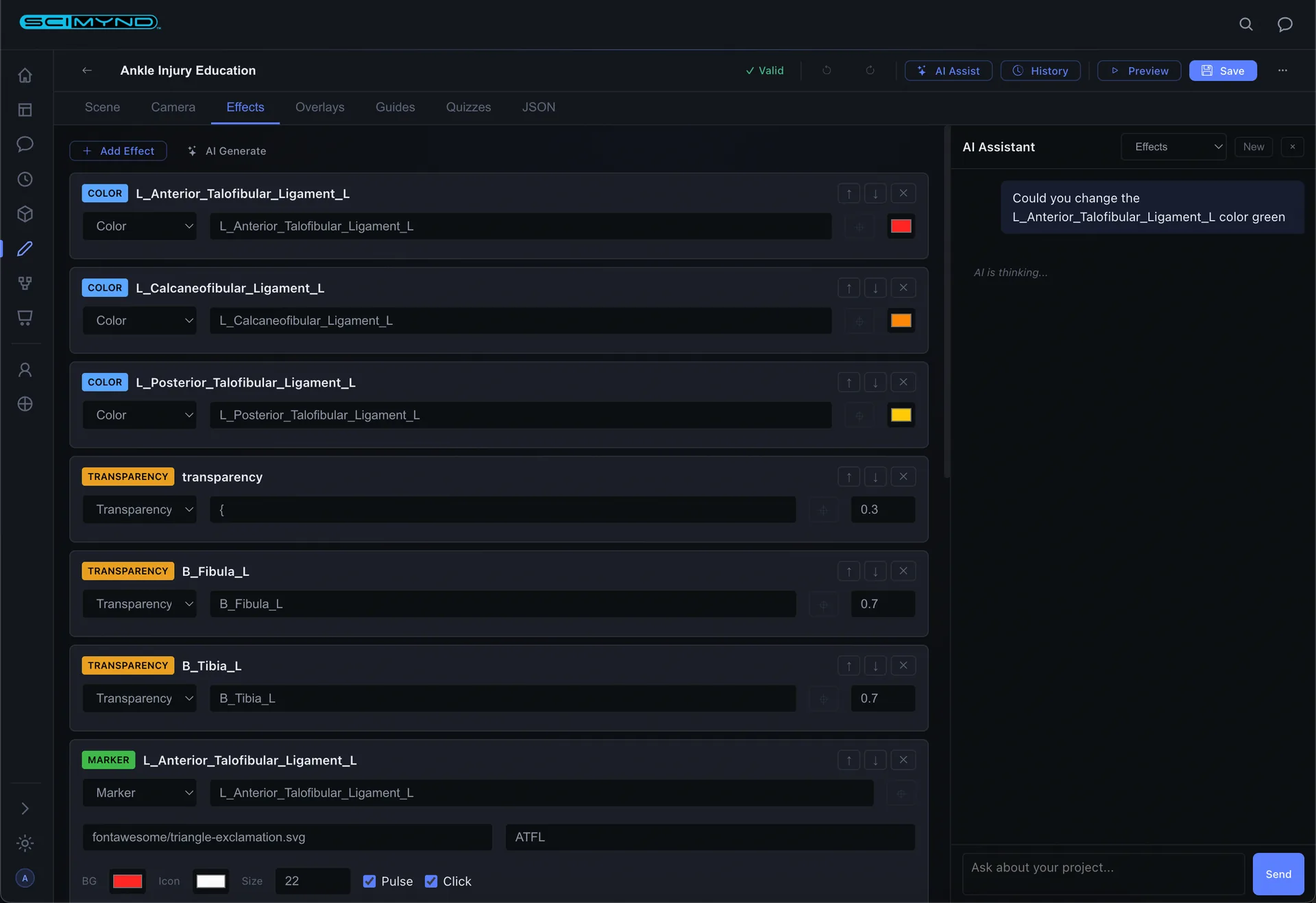Open the Effects dropdown in AI Assistant
Viewport: 1316px width, 903px height.
click(1173, 147)
